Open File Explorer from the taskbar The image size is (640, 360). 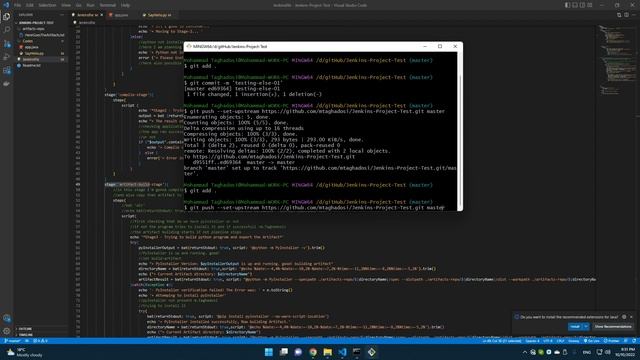click(x=327, y=352)
